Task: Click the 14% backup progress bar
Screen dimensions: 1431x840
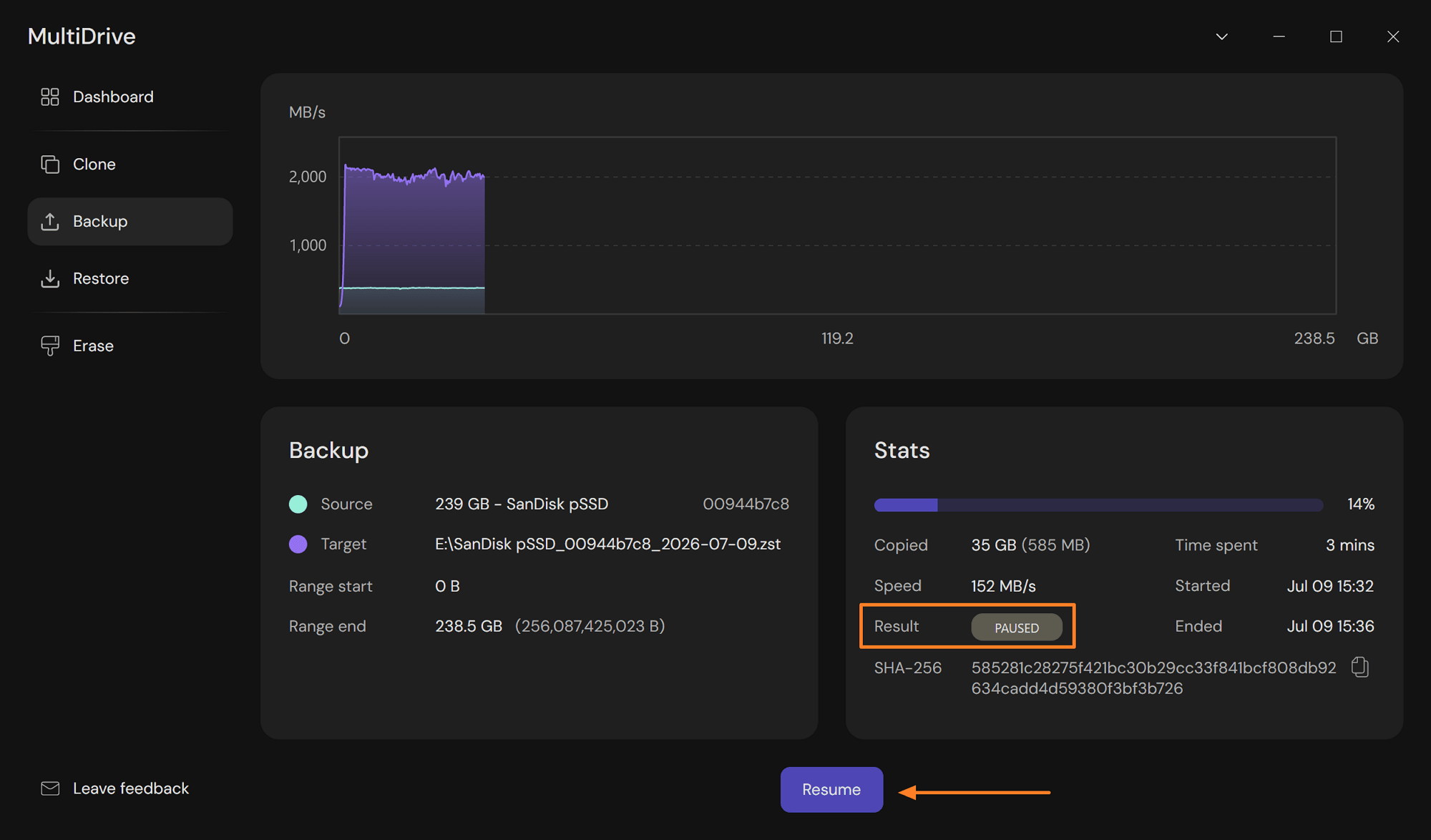Action: click(1098, 505)
